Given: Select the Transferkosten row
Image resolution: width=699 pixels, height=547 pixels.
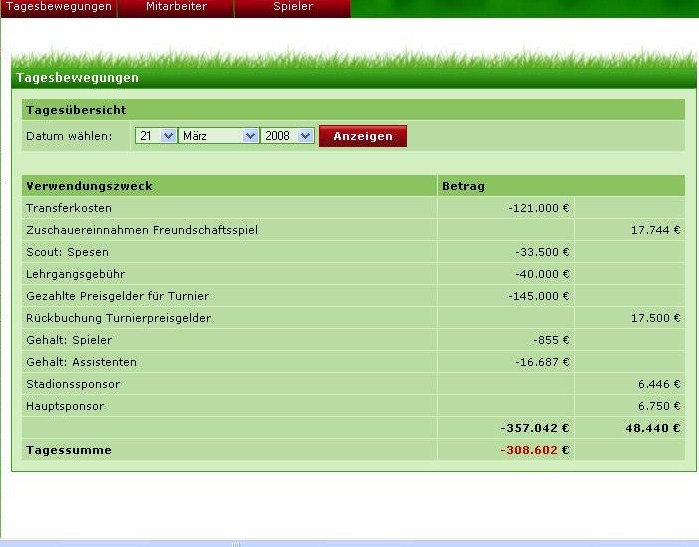Looking at the screenshot, I should tap(69, 208).
